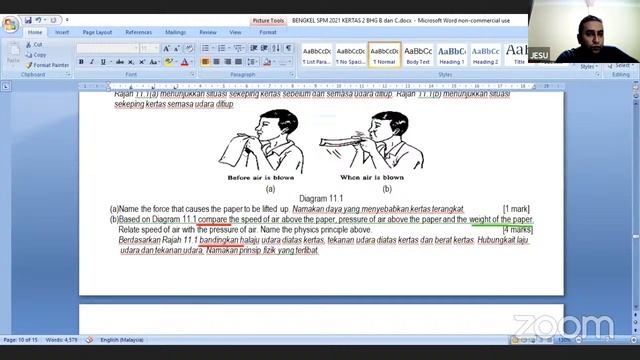The width and height of the screenshot is (640, 360).
Task: Toggle Superscript formatting
Action: [142, 62]
